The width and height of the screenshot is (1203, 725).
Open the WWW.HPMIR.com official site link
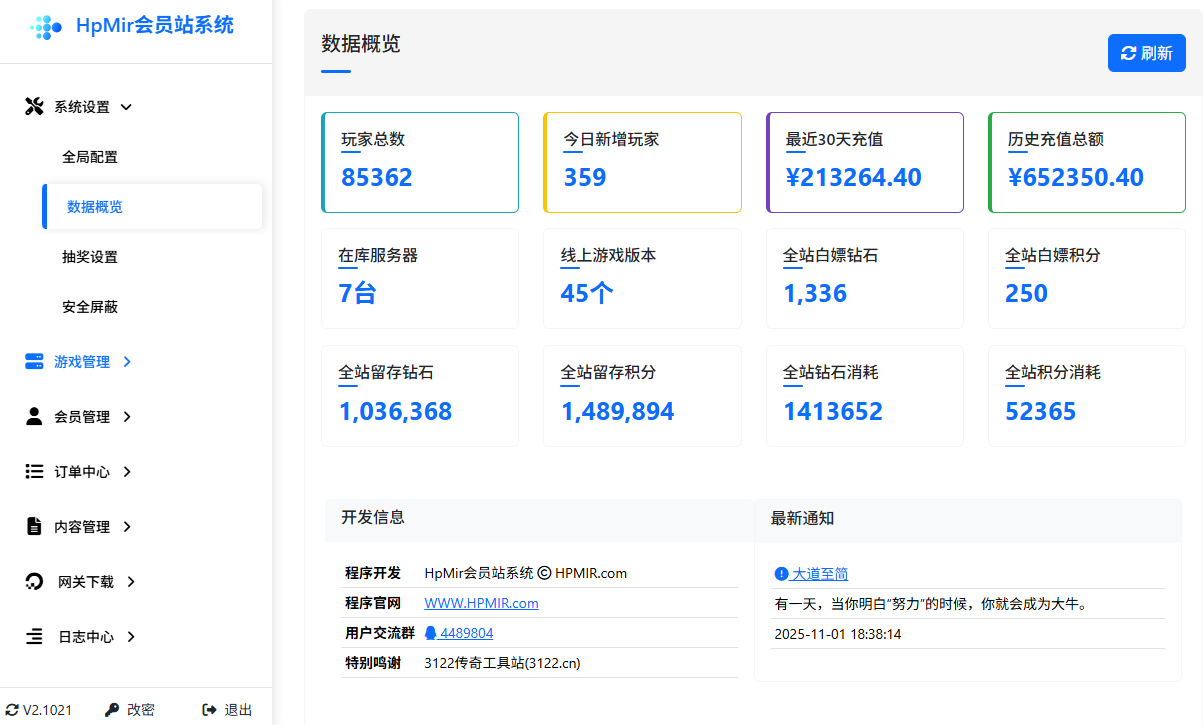(x=481, y=603)
